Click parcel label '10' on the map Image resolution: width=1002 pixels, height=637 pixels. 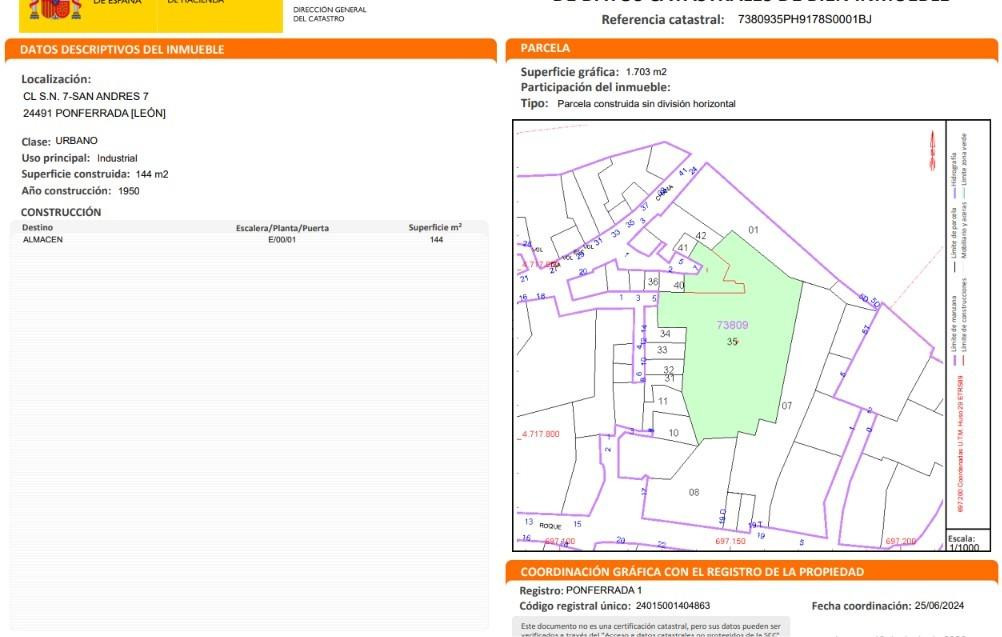tap(674, 433)
